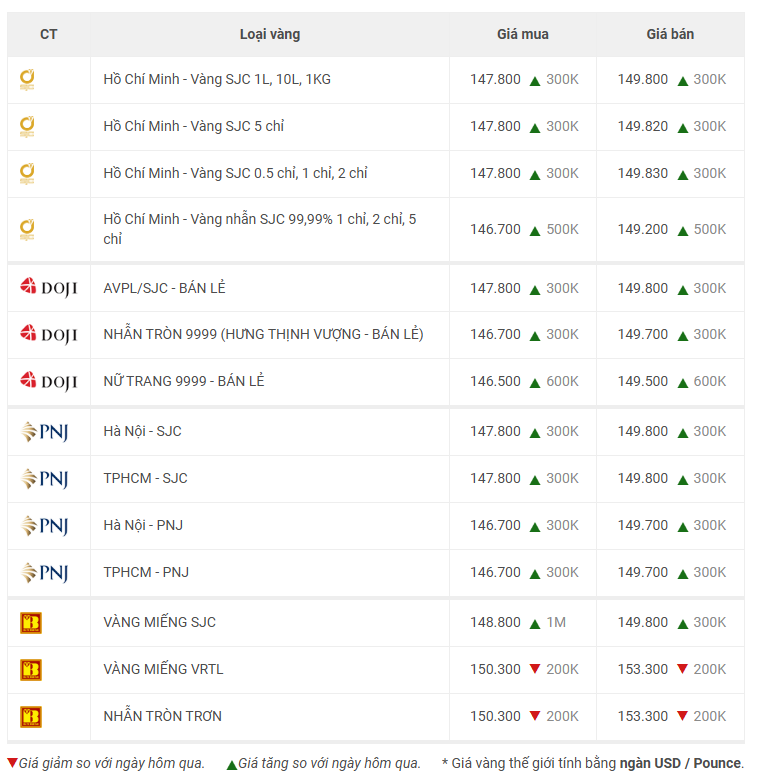Click the Giá mua column header
Image resolution: width=759 pixels, height=784 pixels.
coord(522,34)
